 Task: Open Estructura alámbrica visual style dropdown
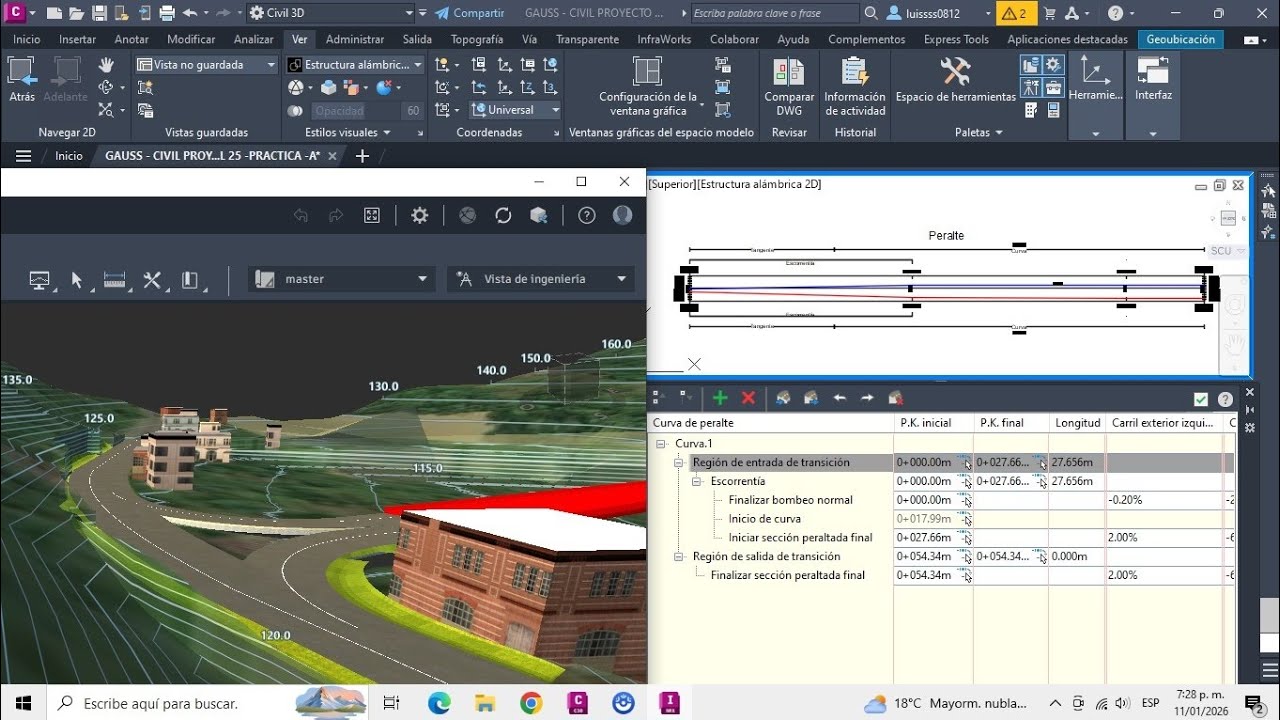[x=355, y=64]
